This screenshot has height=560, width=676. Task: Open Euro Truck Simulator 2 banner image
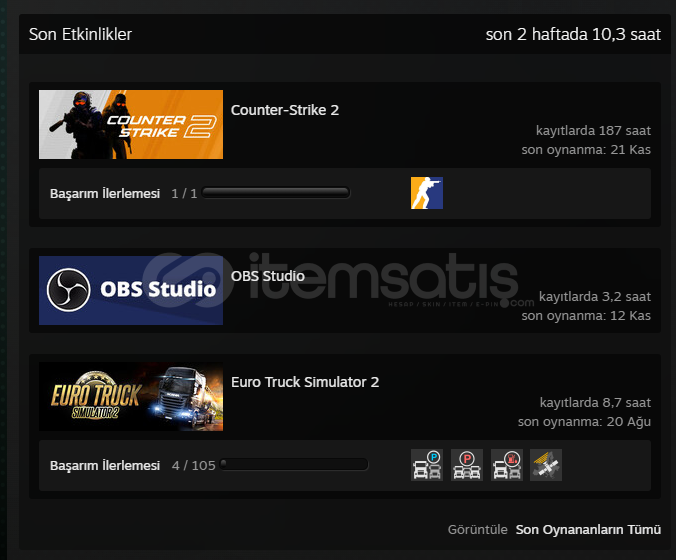pos(131,396)
